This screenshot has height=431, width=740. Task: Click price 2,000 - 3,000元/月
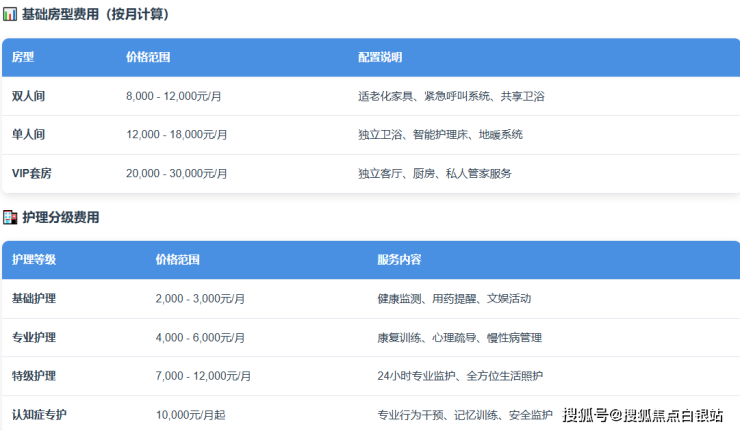click(200, 299)
